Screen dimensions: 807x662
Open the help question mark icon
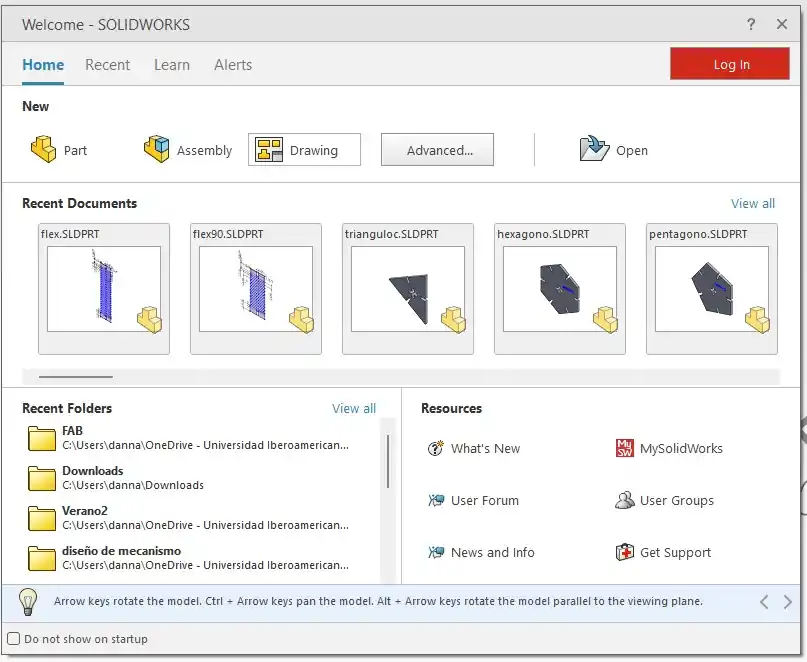click(751, 24)
